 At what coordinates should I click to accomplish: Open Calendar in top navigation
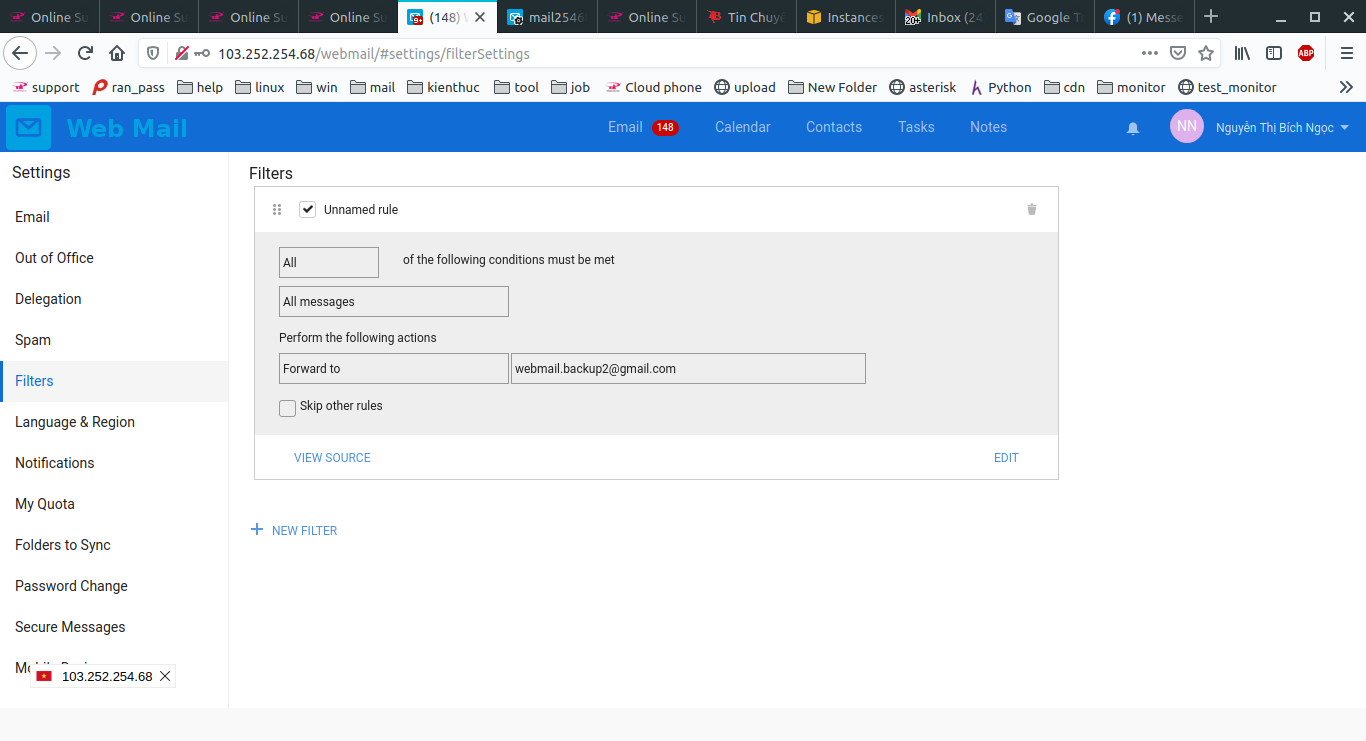tap(742, 127)
